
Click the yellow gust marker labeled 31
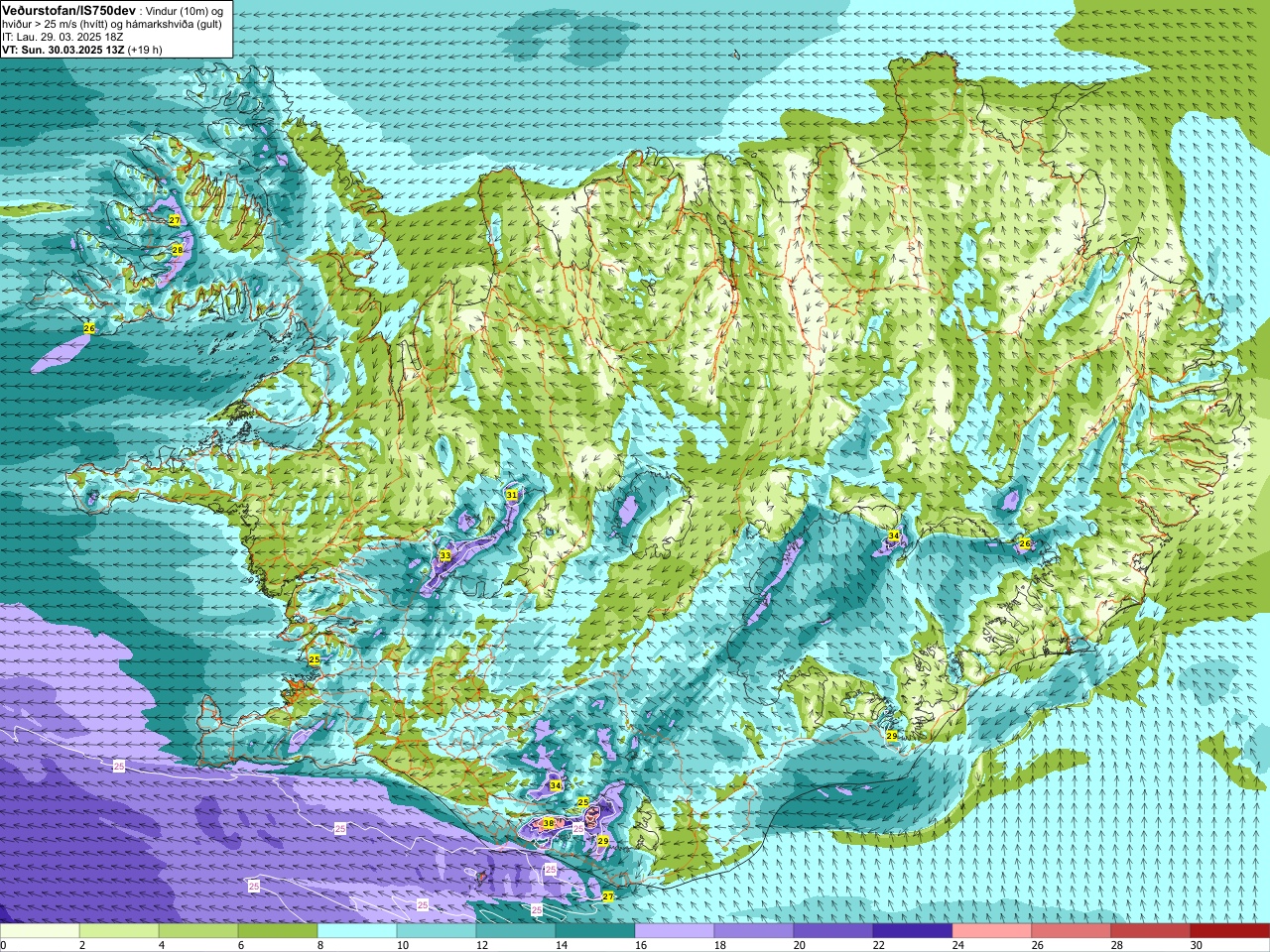click(512, 494)
